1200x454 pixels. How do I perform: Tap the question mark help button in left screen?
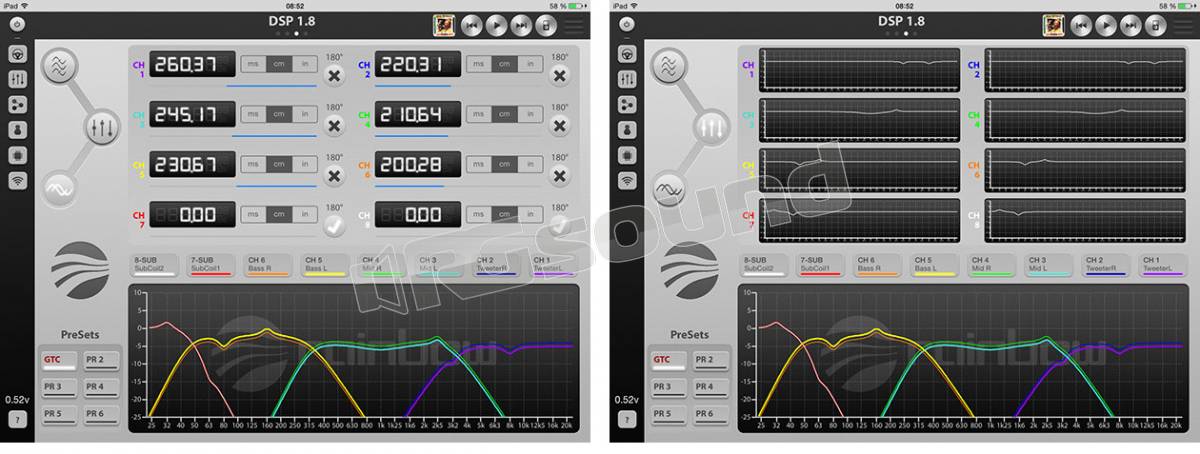(17, 420)
